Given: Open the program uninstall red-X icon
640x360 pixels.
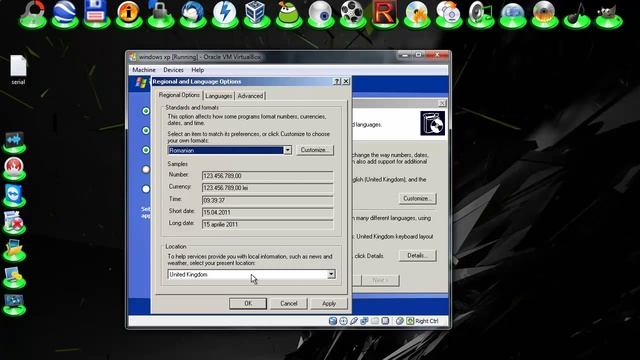Looking at the screenshot, I should point(14,222).
